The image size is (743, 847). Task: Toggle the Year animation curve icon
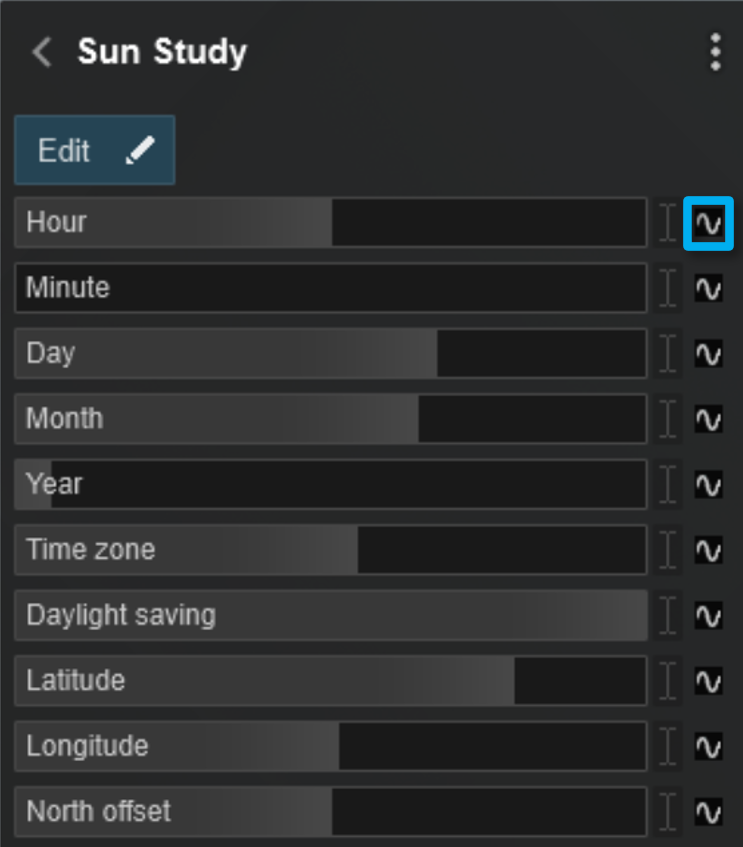pyautogui.click(x=708, y=485)
